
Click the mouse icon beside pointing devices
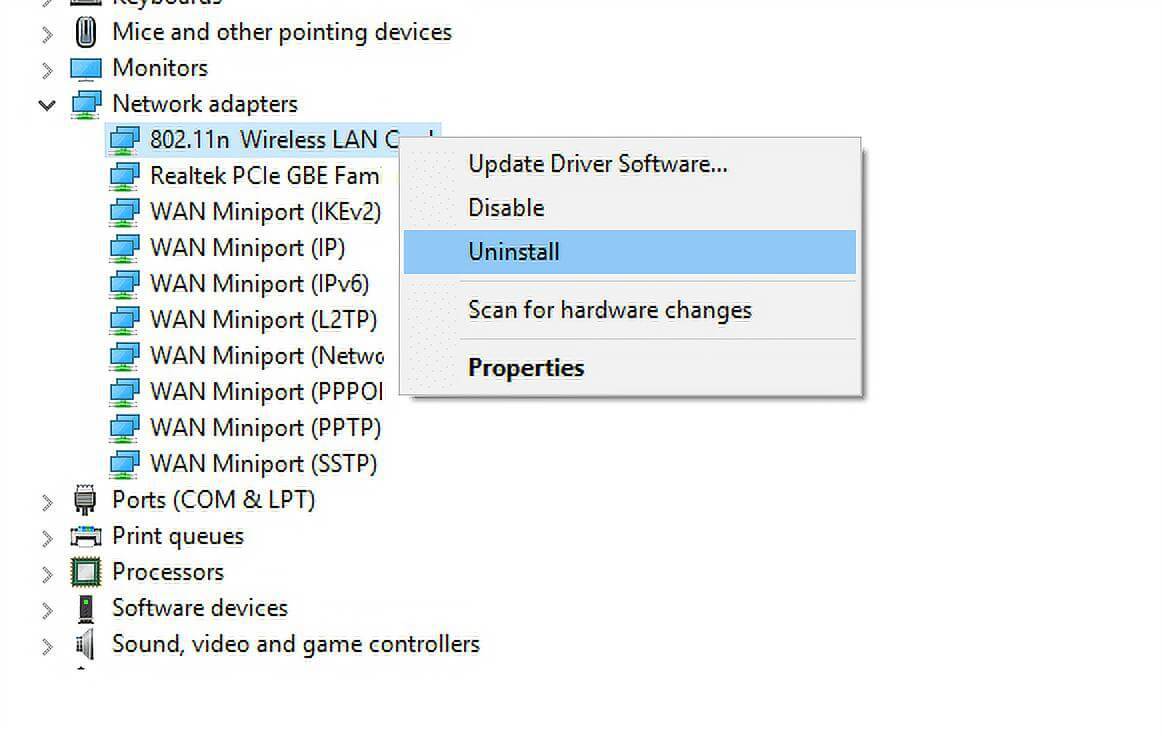(86, 33)
